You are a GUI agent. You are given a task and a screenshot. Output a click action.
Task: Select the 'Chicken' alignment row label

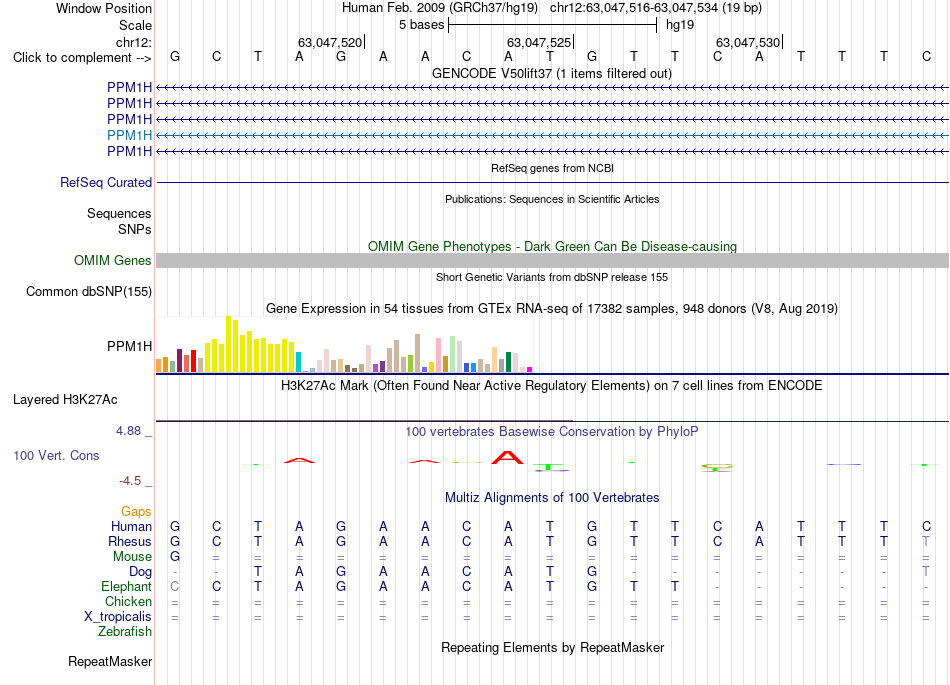tap(128, 601)
